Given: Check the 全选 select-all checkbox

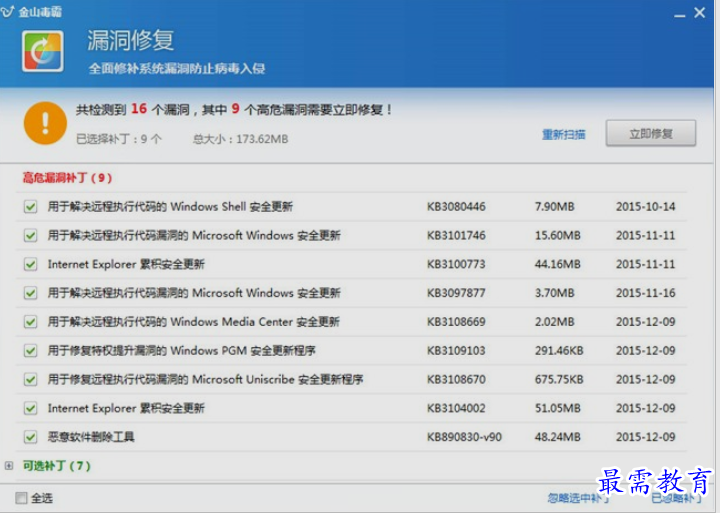Looking at the screenshot, I should coord(21,498).
